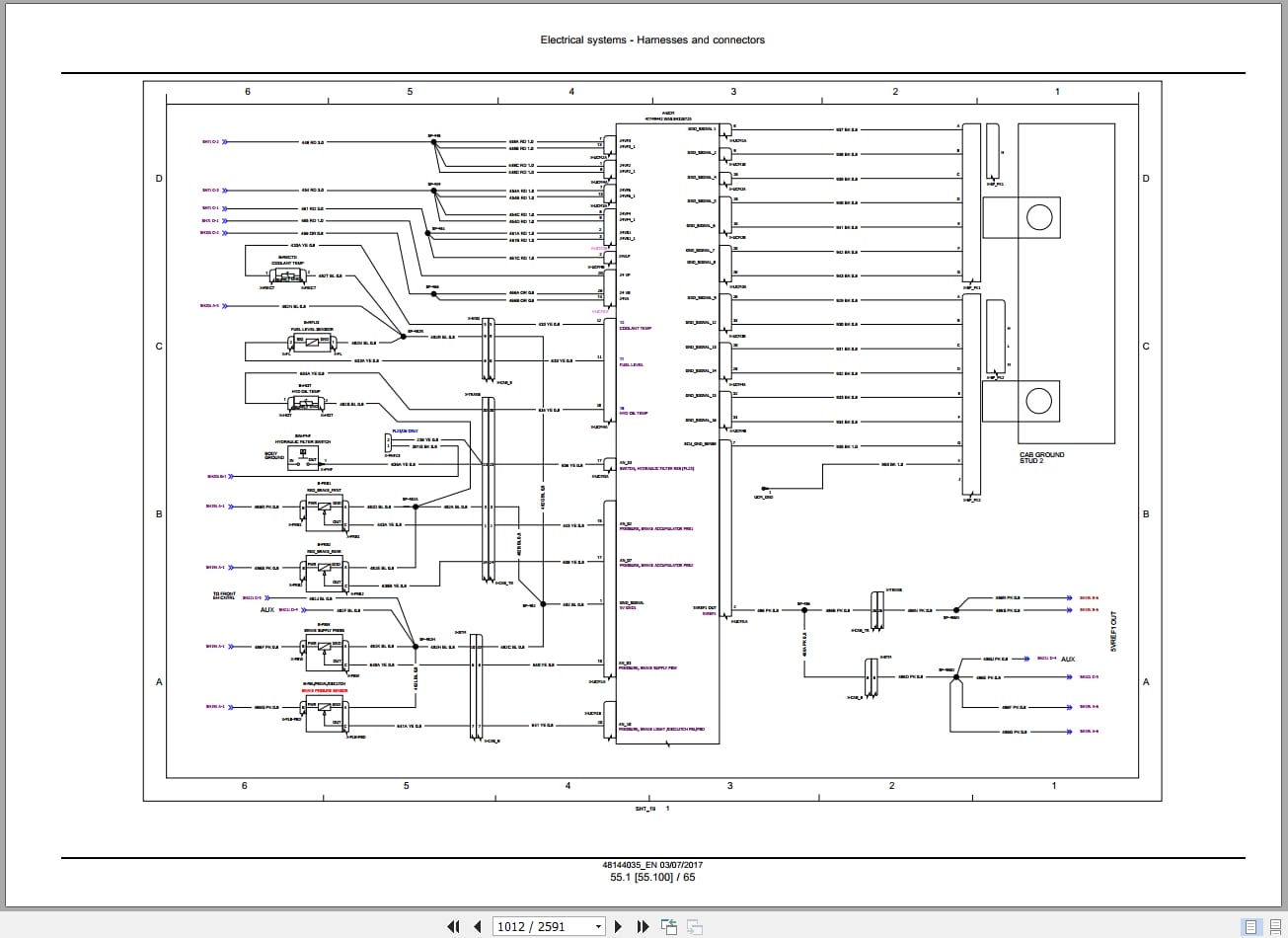Jump to the last page of the document
This screenshot has width=1288, height=938.
[x=643, y=926]
